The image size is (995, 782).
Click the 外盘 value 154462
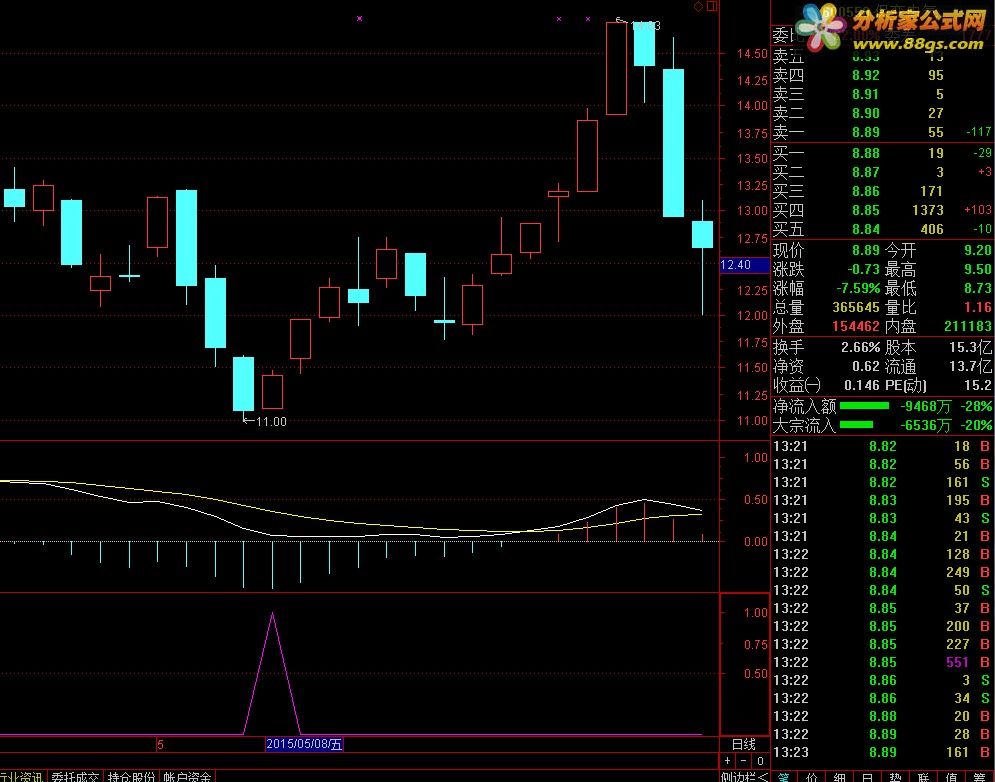tap(856, 326)
